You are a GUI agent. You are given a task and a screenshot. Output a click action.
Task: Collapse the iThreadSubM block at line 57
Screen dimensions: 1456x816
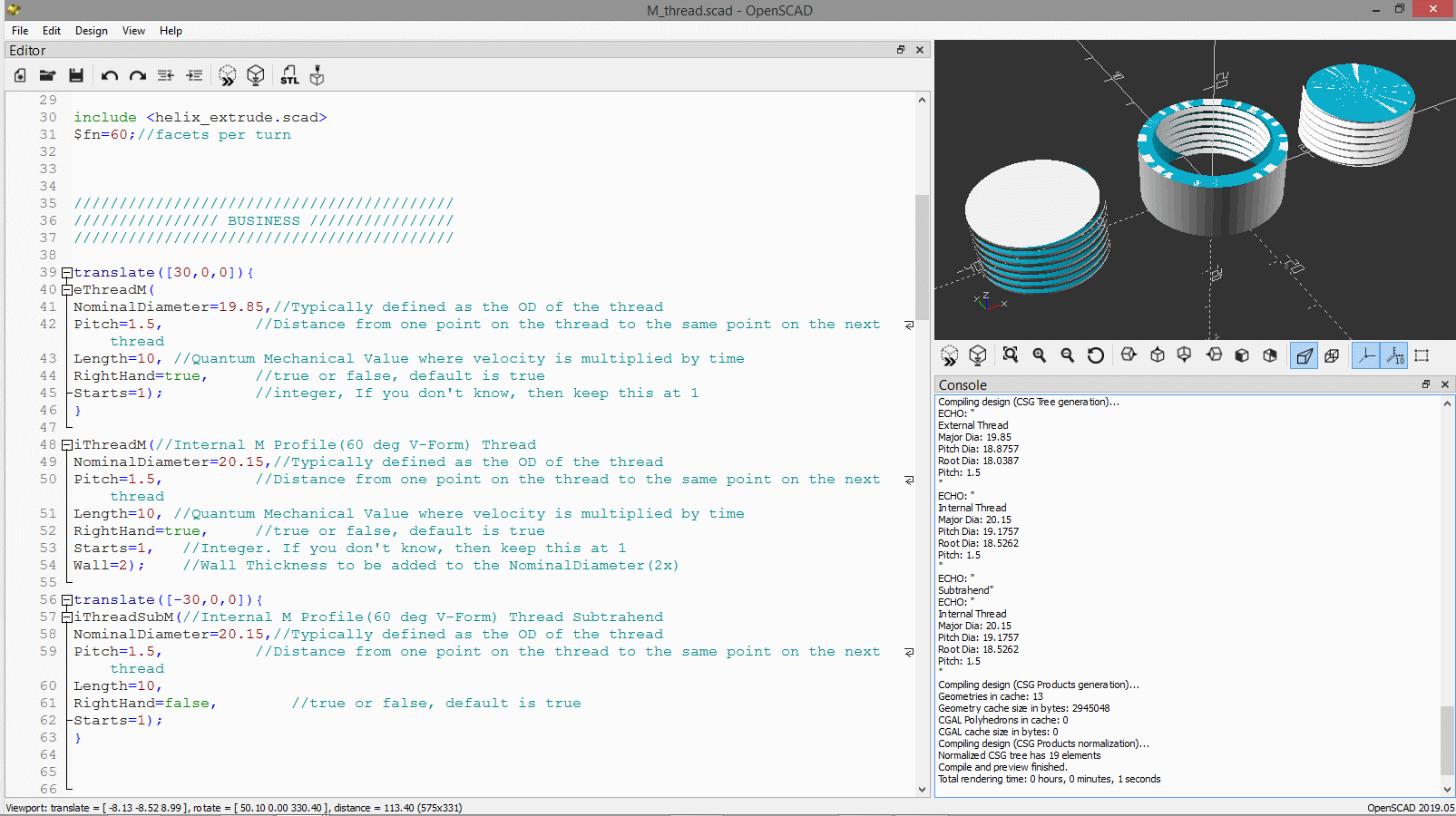pyautogui.click(x=66, y=617)
